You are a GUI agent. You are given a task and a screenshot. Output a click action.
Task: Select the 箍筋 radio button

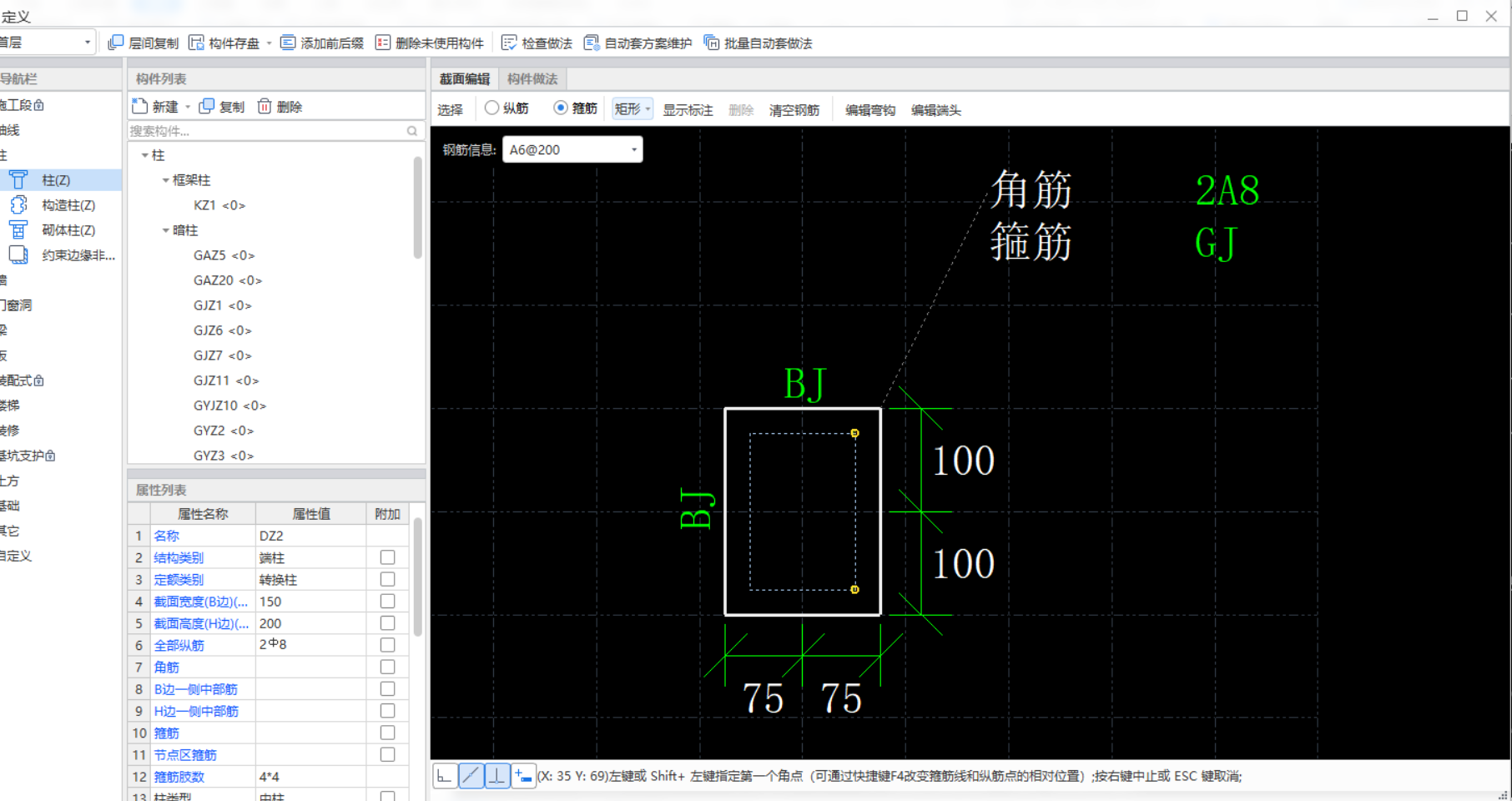(x=561, y=108)
